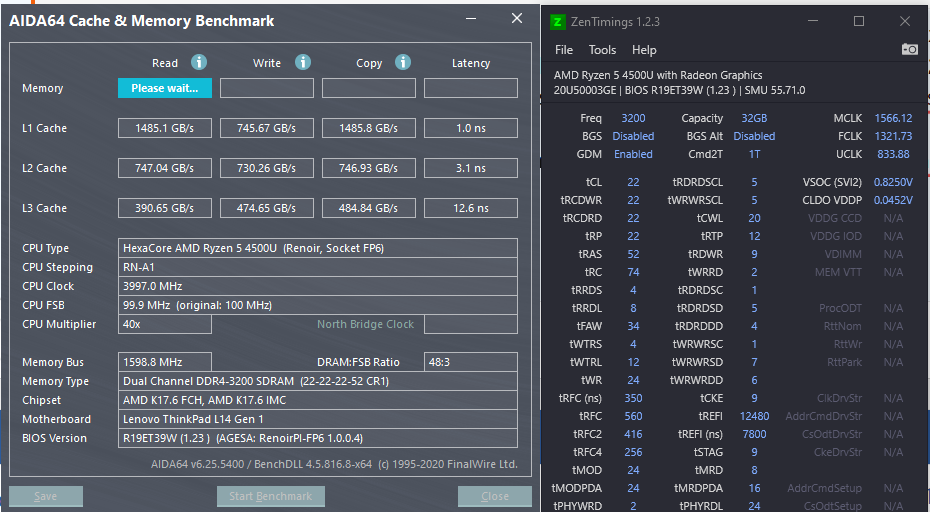Click the tRC value 74
Image resolution: width=930 pixels, height=512 pixels.
click(633, 272)
